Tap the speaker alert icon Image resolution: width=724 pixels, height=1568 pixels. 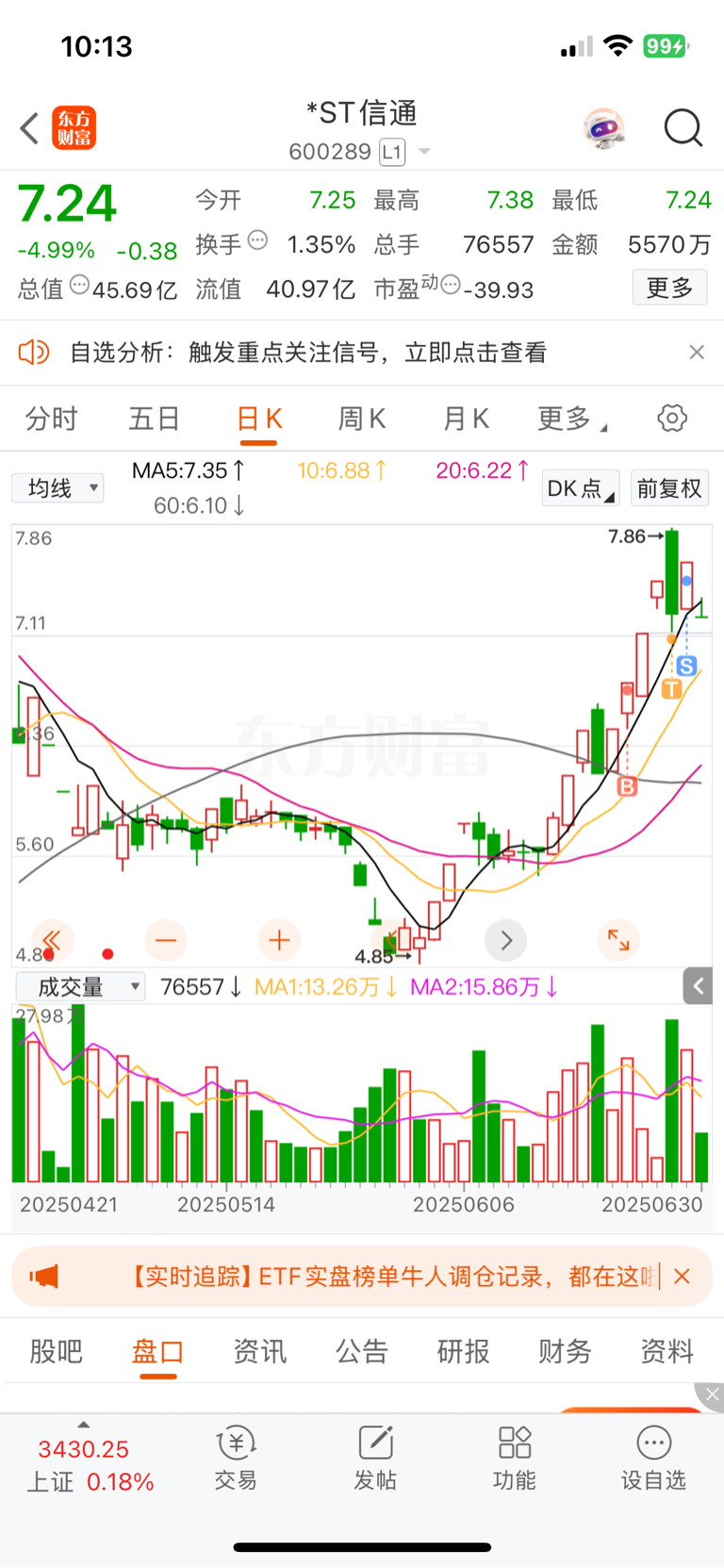click(x=34, y=353)
